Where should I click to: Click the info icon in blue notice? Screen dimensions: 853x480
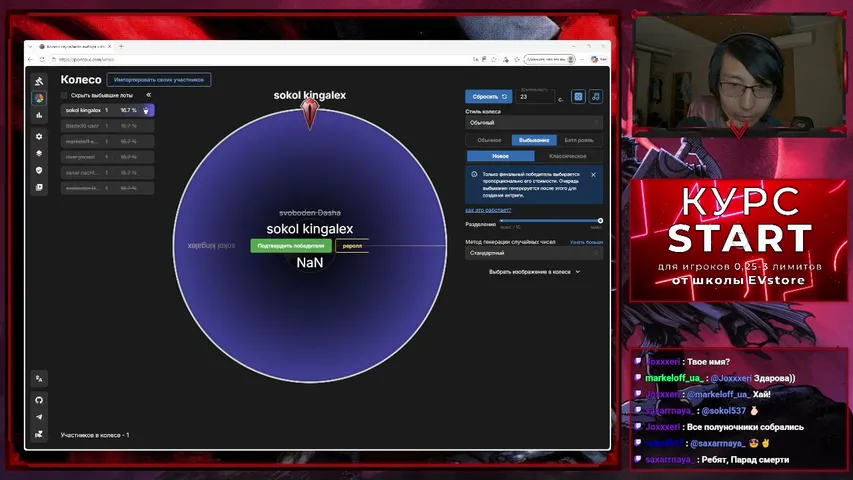[x=474, y=175]
